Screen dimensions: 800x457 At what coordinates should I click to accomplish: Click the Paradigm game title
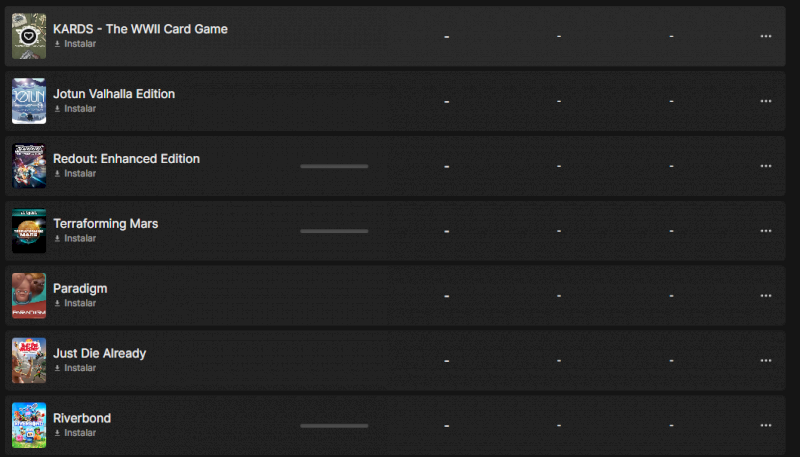tap(80, 288)
